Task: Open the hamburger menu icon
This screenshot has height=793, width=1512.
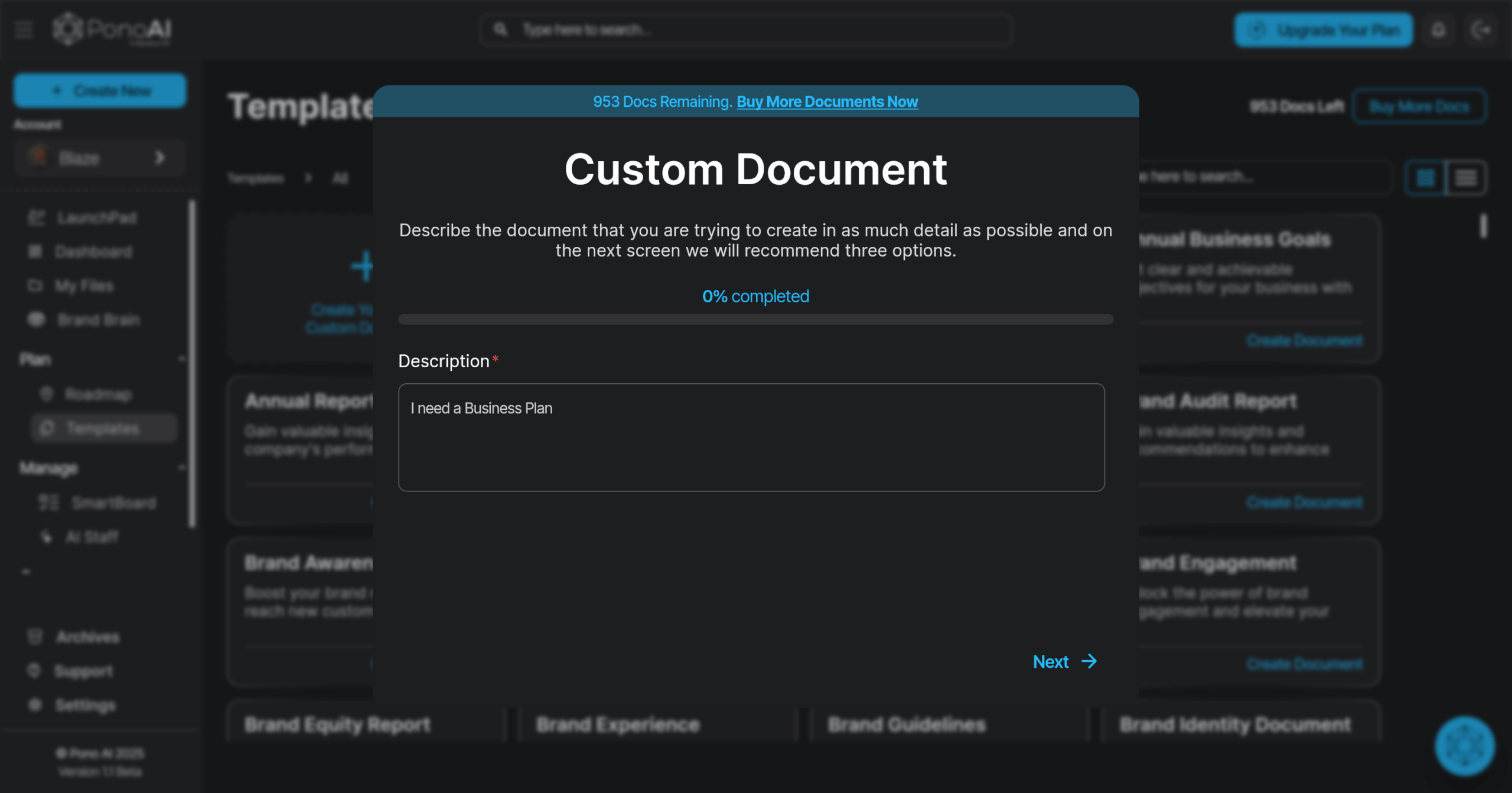Action: click(x=24, y=29)
